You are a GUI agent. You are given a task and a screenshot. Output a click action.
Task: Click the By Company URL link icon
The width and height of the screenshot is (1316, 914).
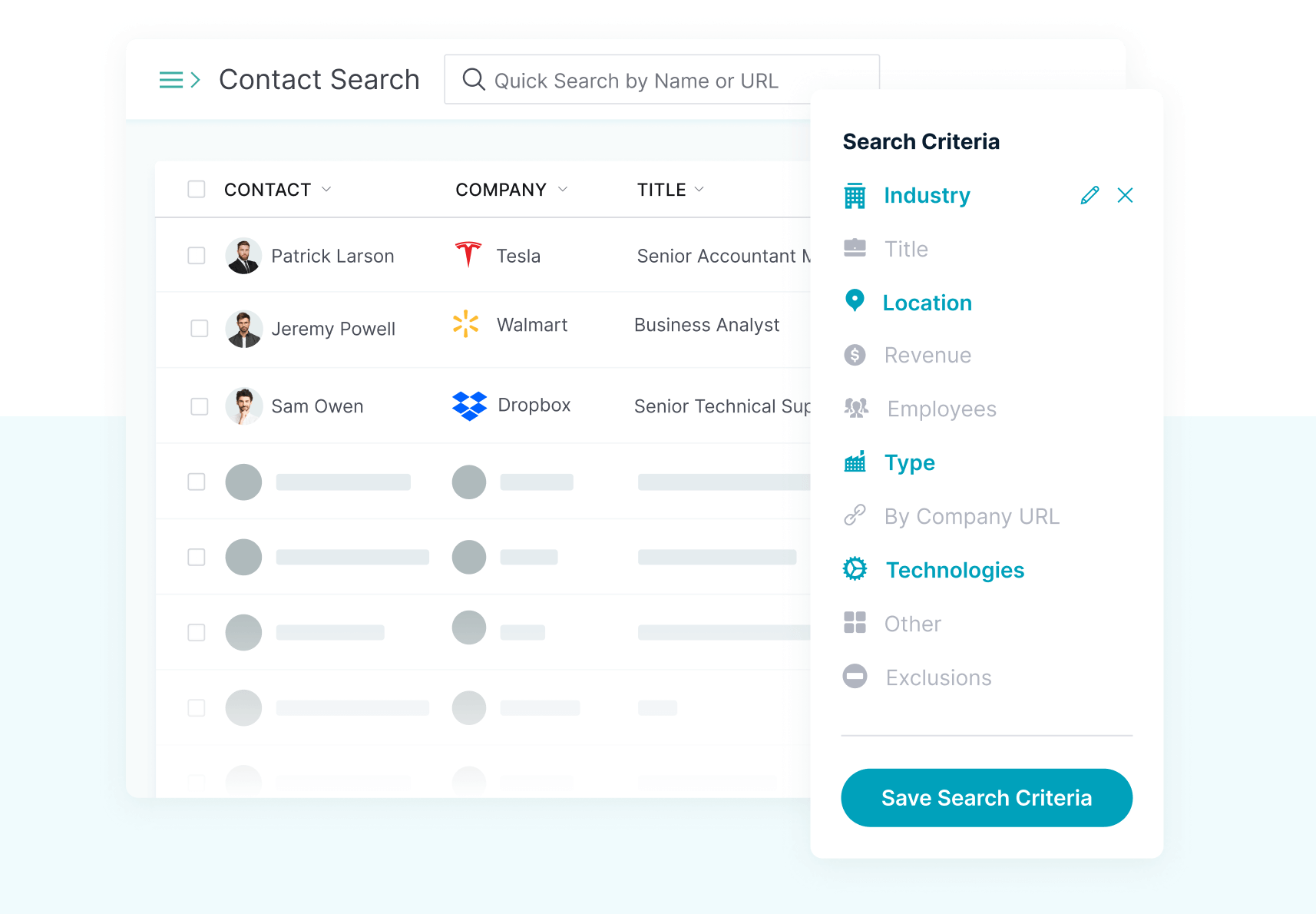tap(855, 515)
